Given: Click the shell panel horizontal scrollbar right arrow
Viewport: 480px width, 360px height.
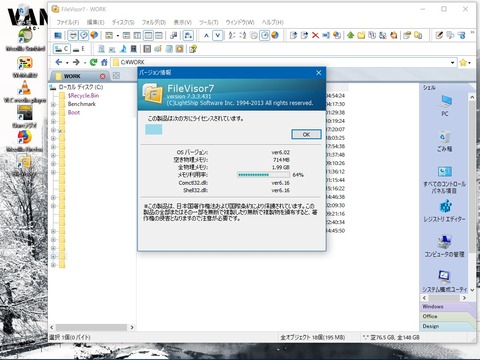Looking at the screenshot, I should [464, 298].
